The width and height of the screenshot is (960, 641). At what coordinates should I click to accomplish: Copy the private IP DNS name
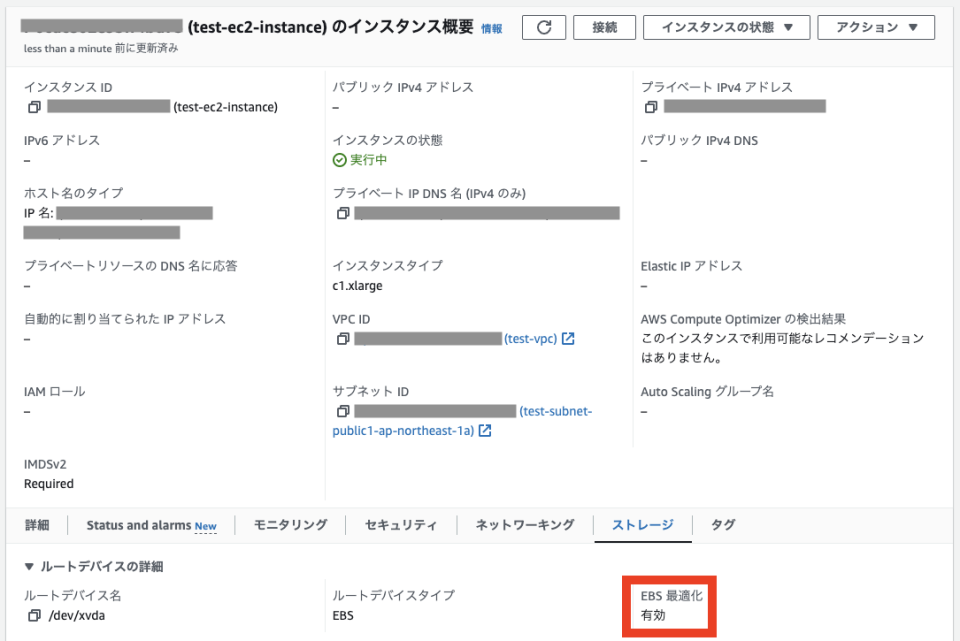tap(340, 212)
